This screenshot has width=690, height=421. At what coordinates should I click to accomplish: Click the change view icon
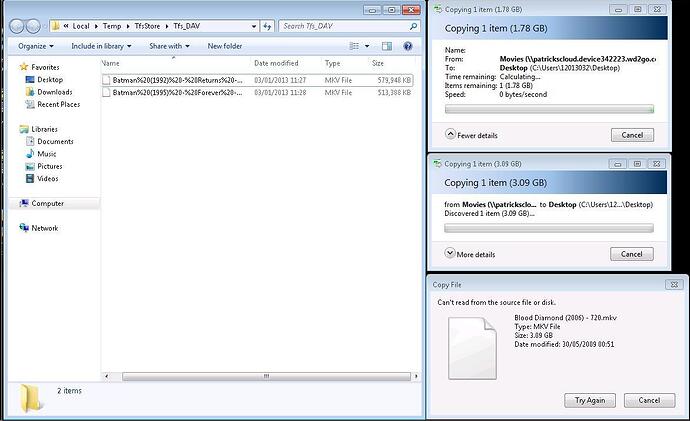point(354,46)
